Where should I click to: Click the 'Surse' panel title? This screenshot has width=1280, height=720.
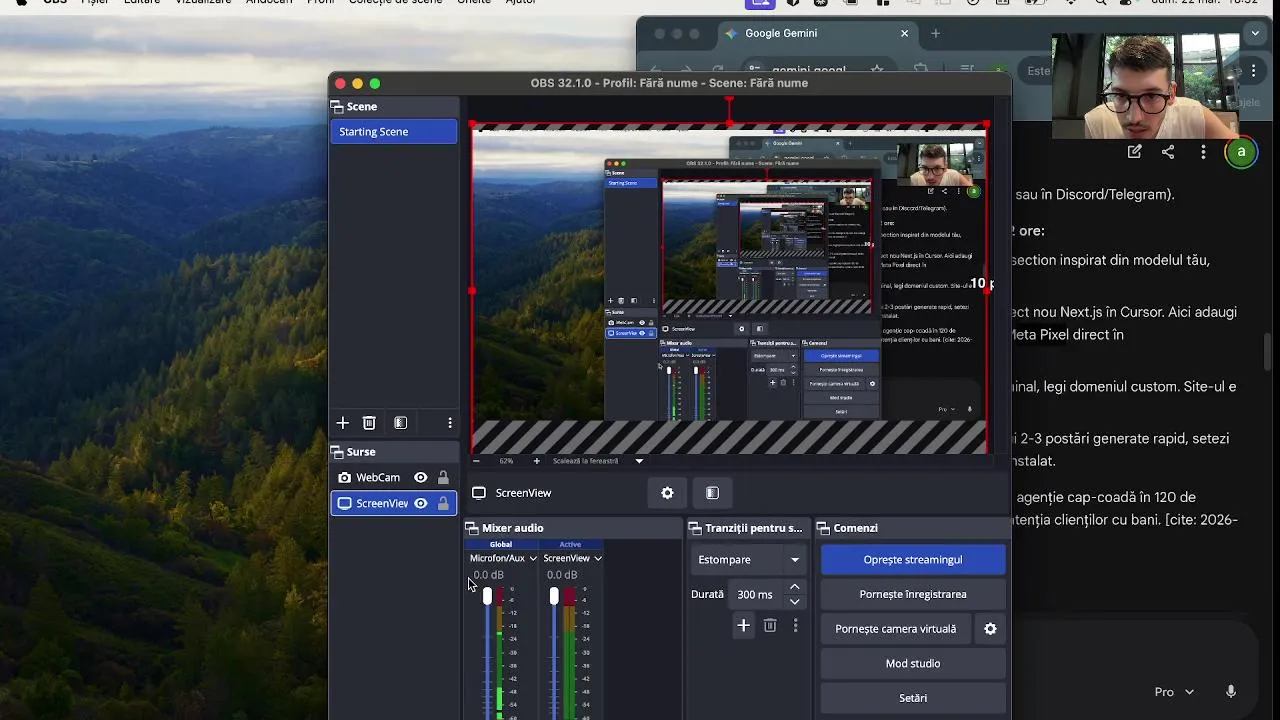pyautogui.click(x=361, y=452)
